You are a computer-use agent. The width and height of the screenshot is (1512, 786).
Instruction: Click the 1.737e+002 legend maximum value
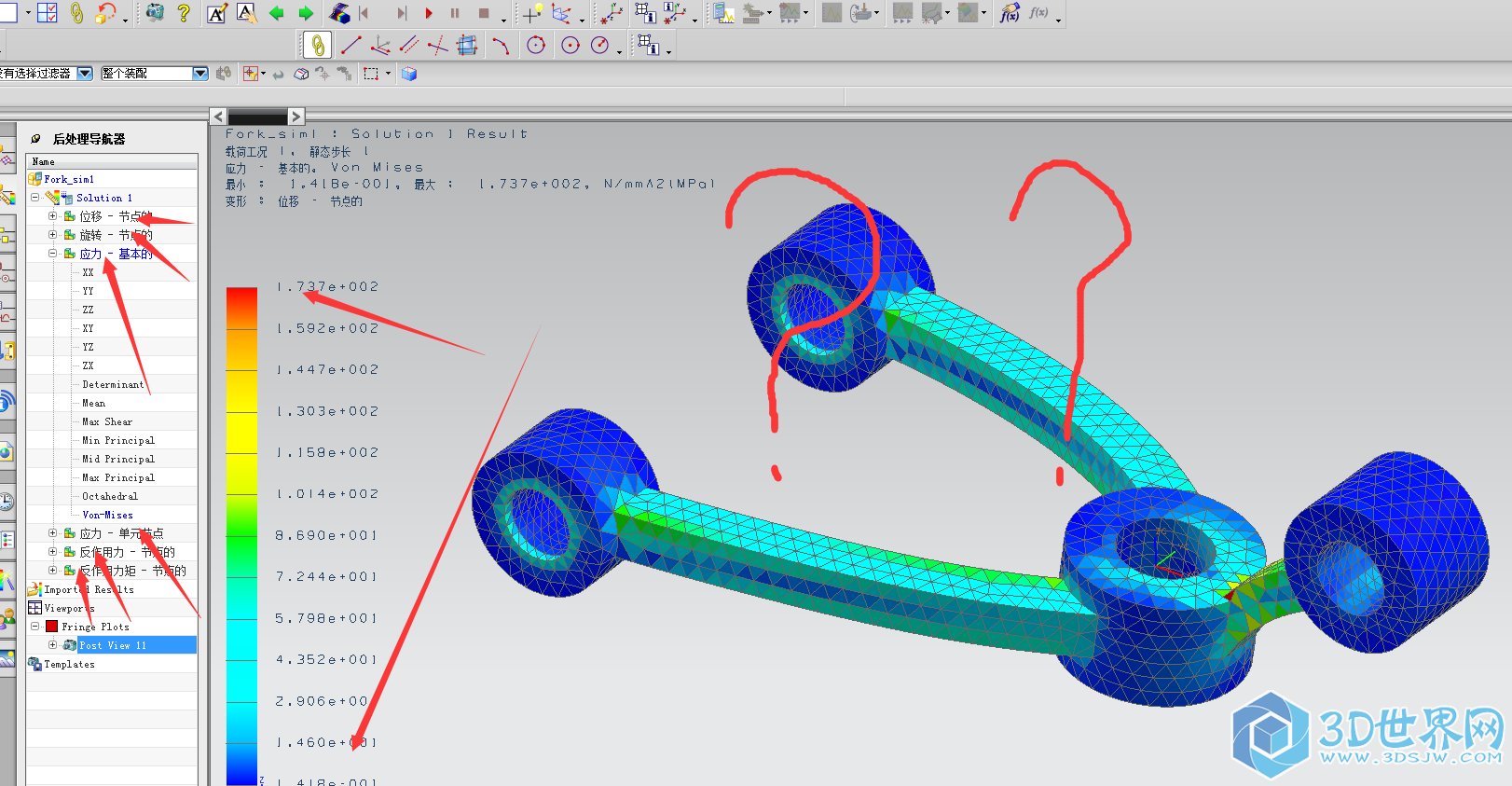tap(327, 286)
